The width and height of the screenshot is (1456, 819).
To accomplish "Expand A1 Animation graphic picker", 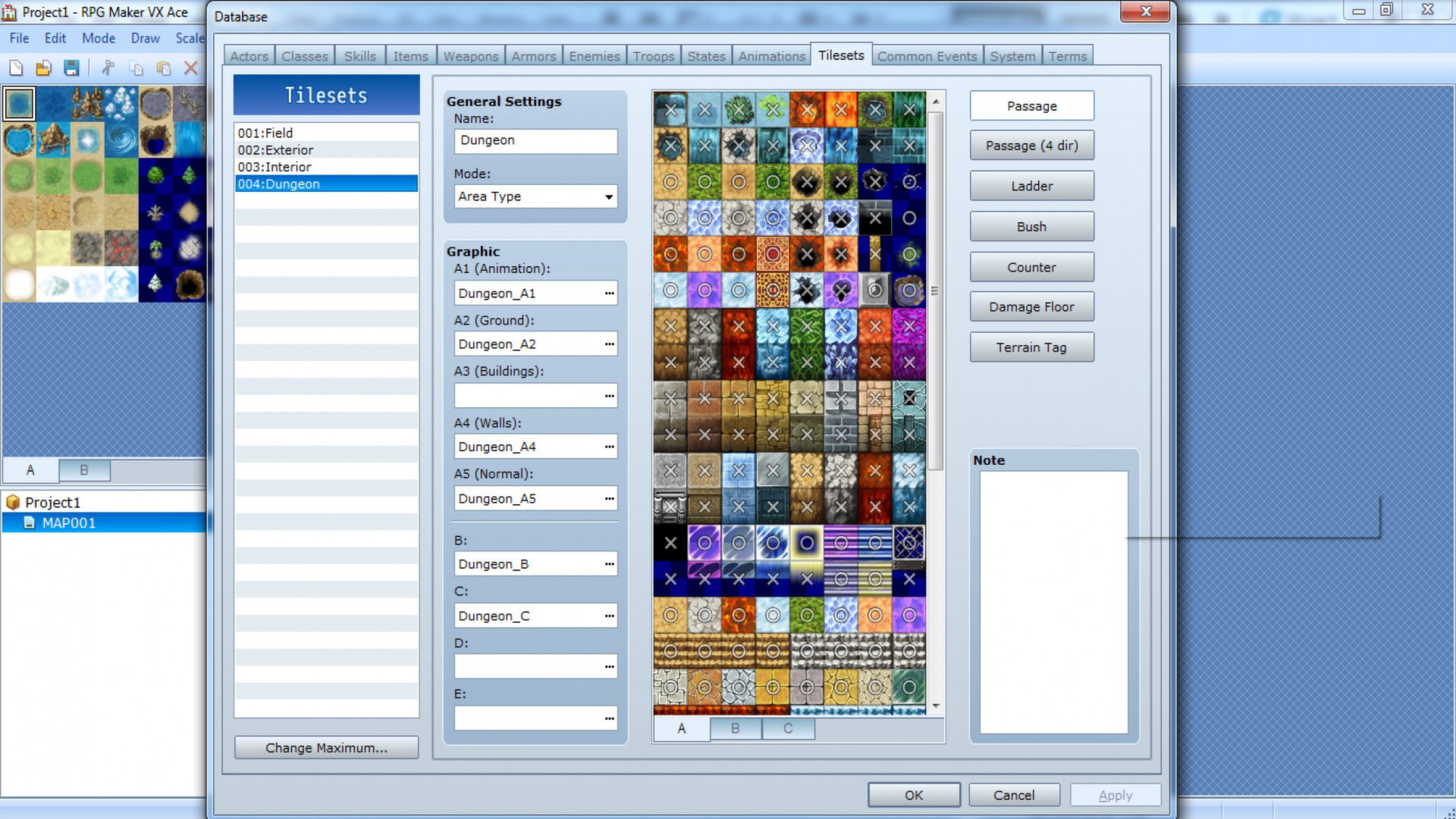I will [608, 292].
